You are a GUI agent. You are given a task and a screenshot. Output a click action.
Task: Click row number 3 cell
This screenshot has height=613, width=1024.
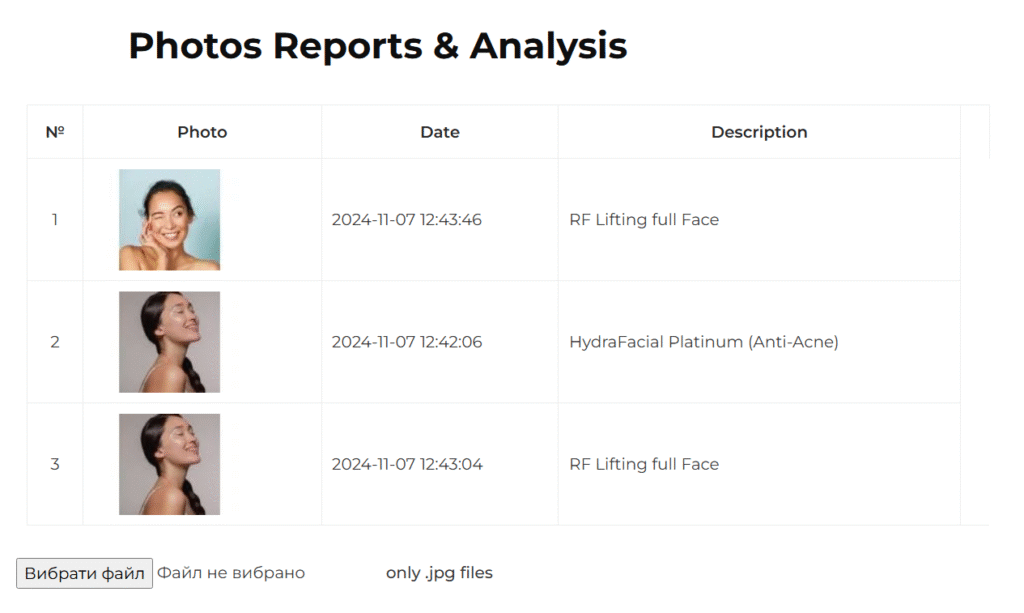click(55, 464)
